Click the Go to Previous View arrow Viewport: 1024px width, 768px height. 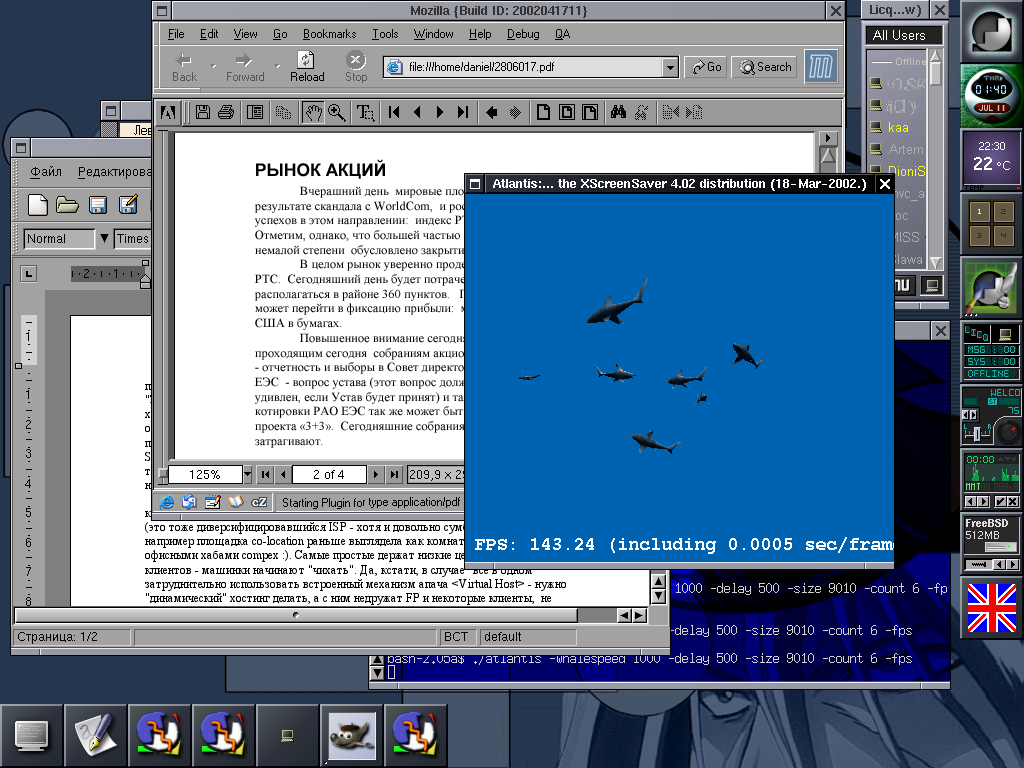(492, 112)
